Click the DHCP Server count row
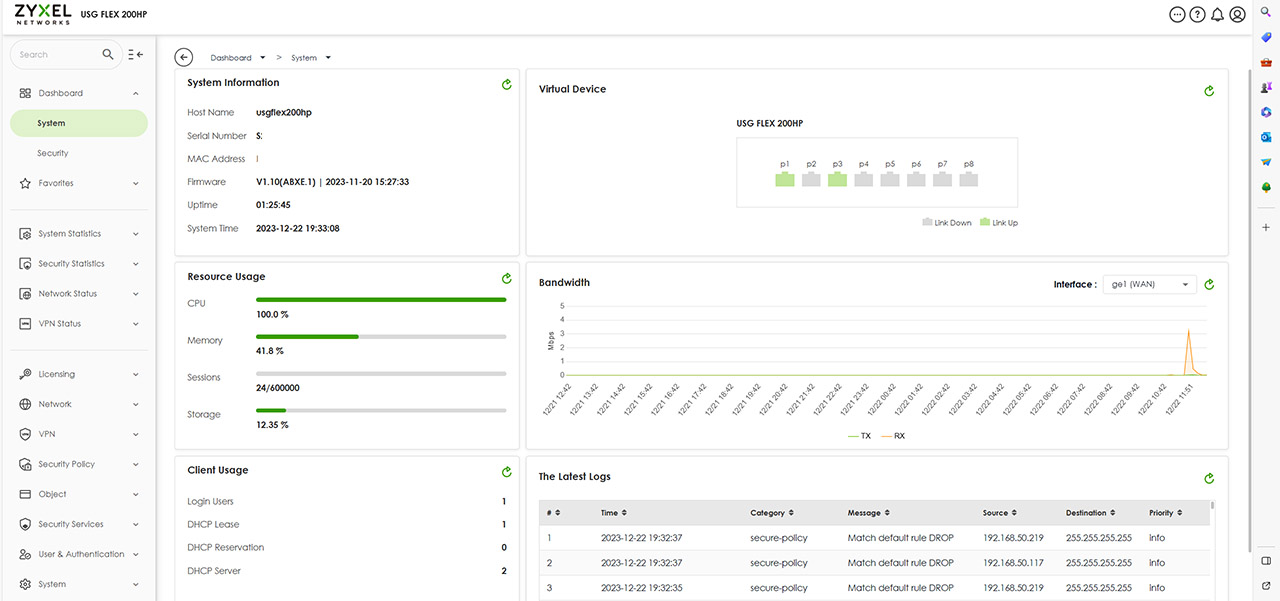The image size is (1280, 601). tap(347, 571)
